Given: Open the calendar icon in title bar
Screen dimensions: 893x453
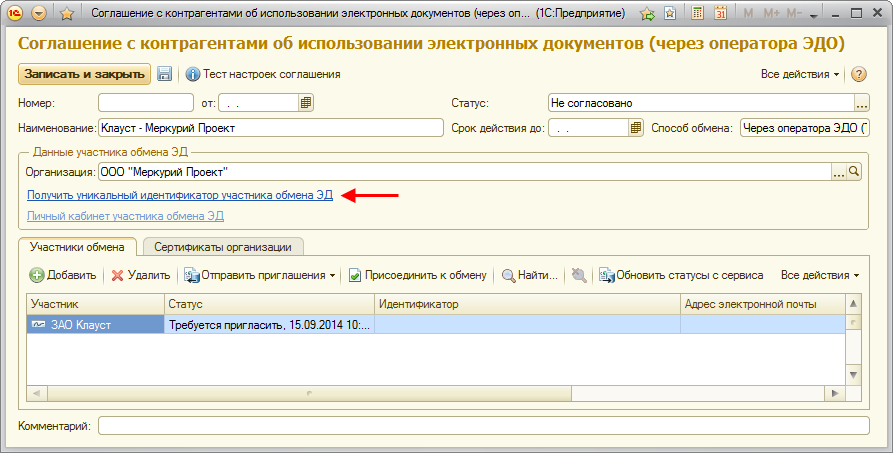Looking at the screenshot, I should click(x=720, y=13).
